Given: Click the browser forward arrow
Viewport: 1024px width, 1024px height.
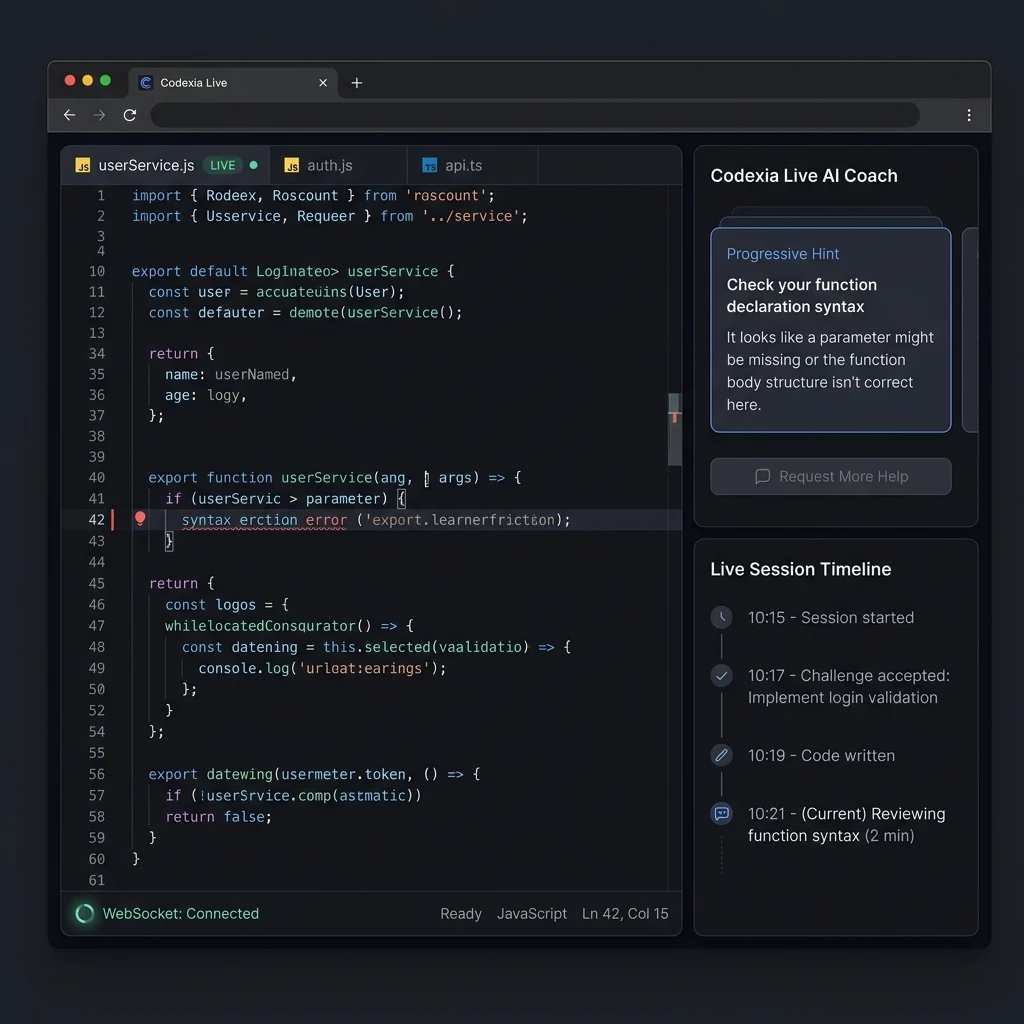Looking at the screenshot, I should [x=99, y=115].
